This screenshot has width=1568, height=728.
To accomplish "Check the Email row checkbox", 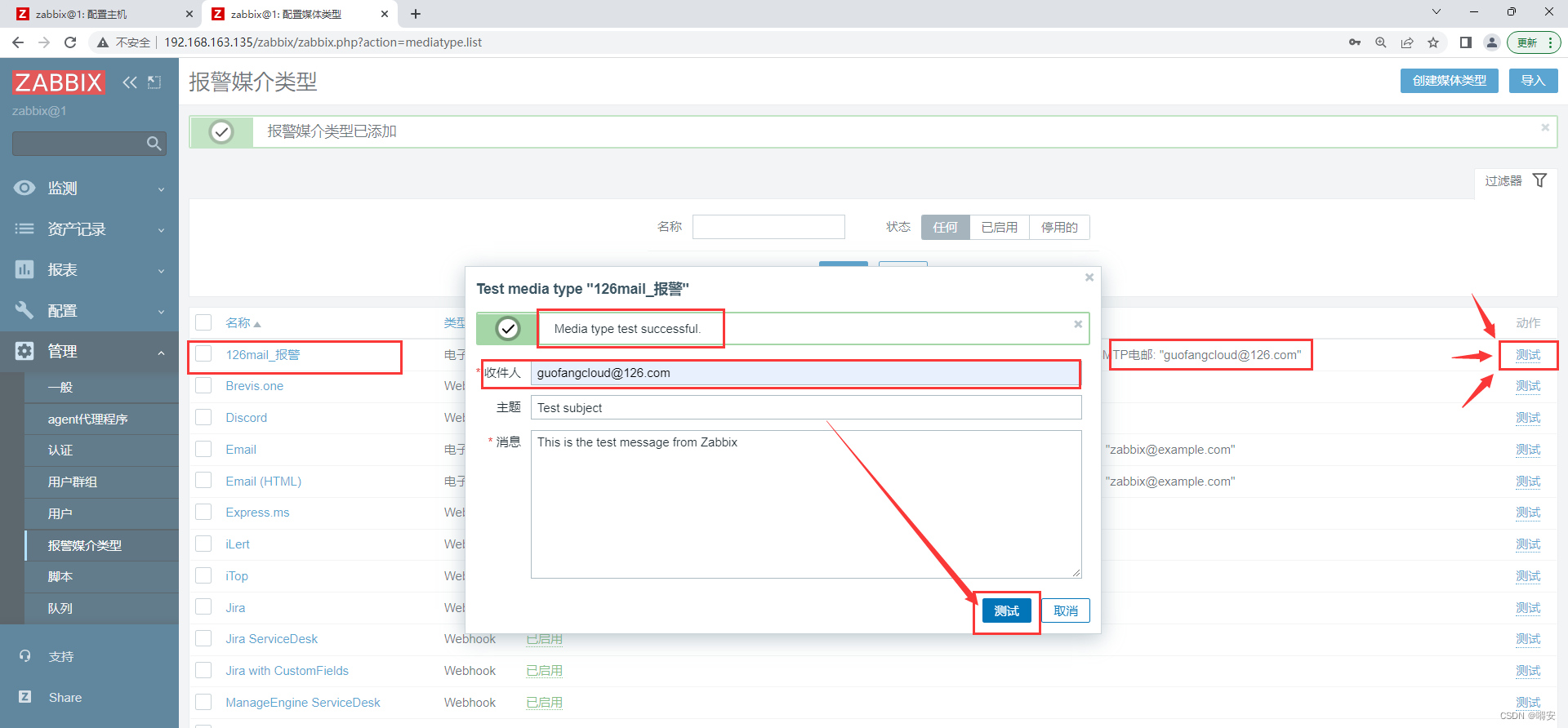I will (203, 449).
